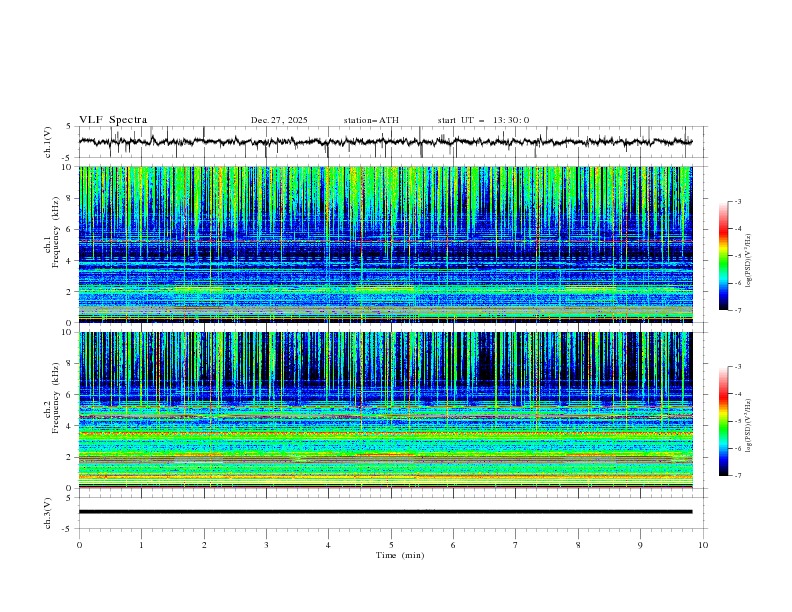Click the ch.1 spectrogram color scale bar
Screen dimensions: 792x612
coord(723,256)
